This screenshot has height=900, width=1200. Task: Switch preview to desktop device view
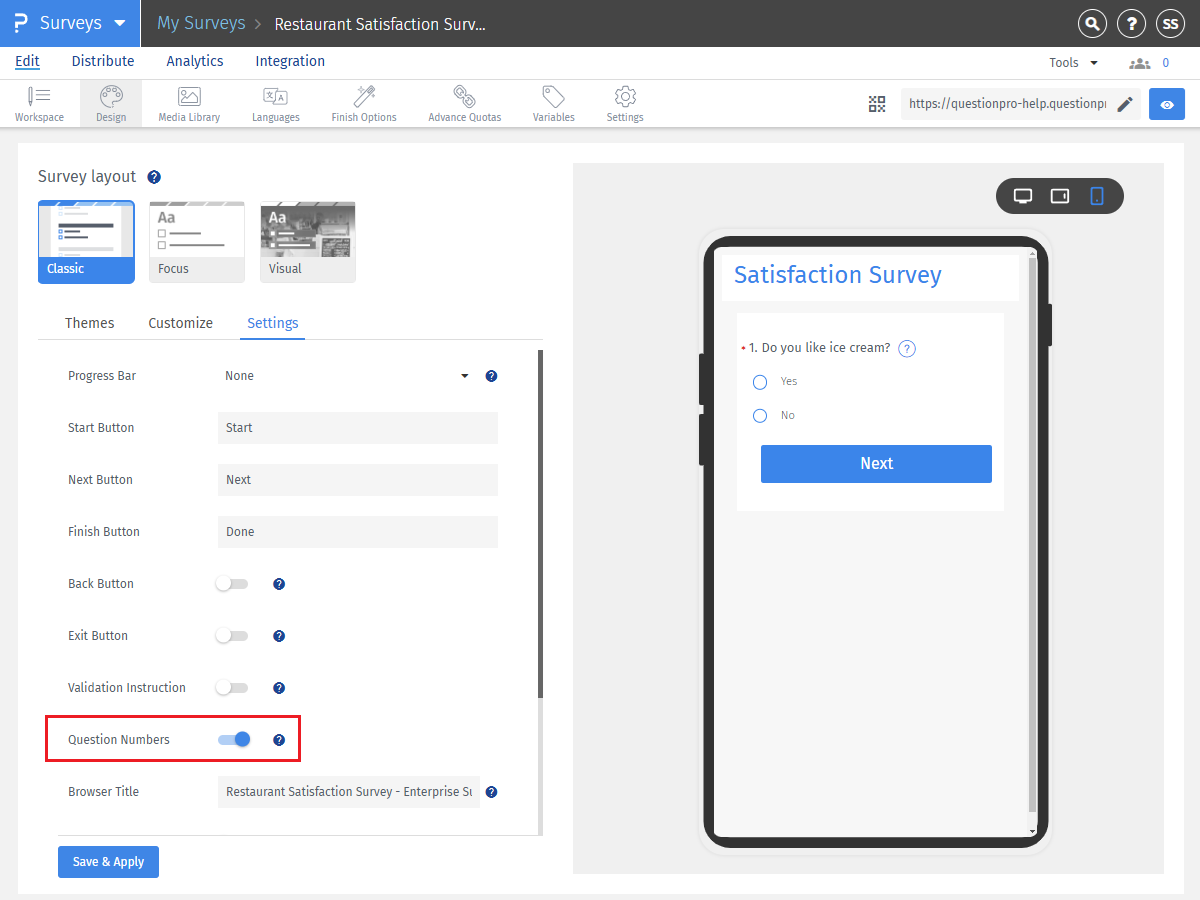click(1023, 196)
